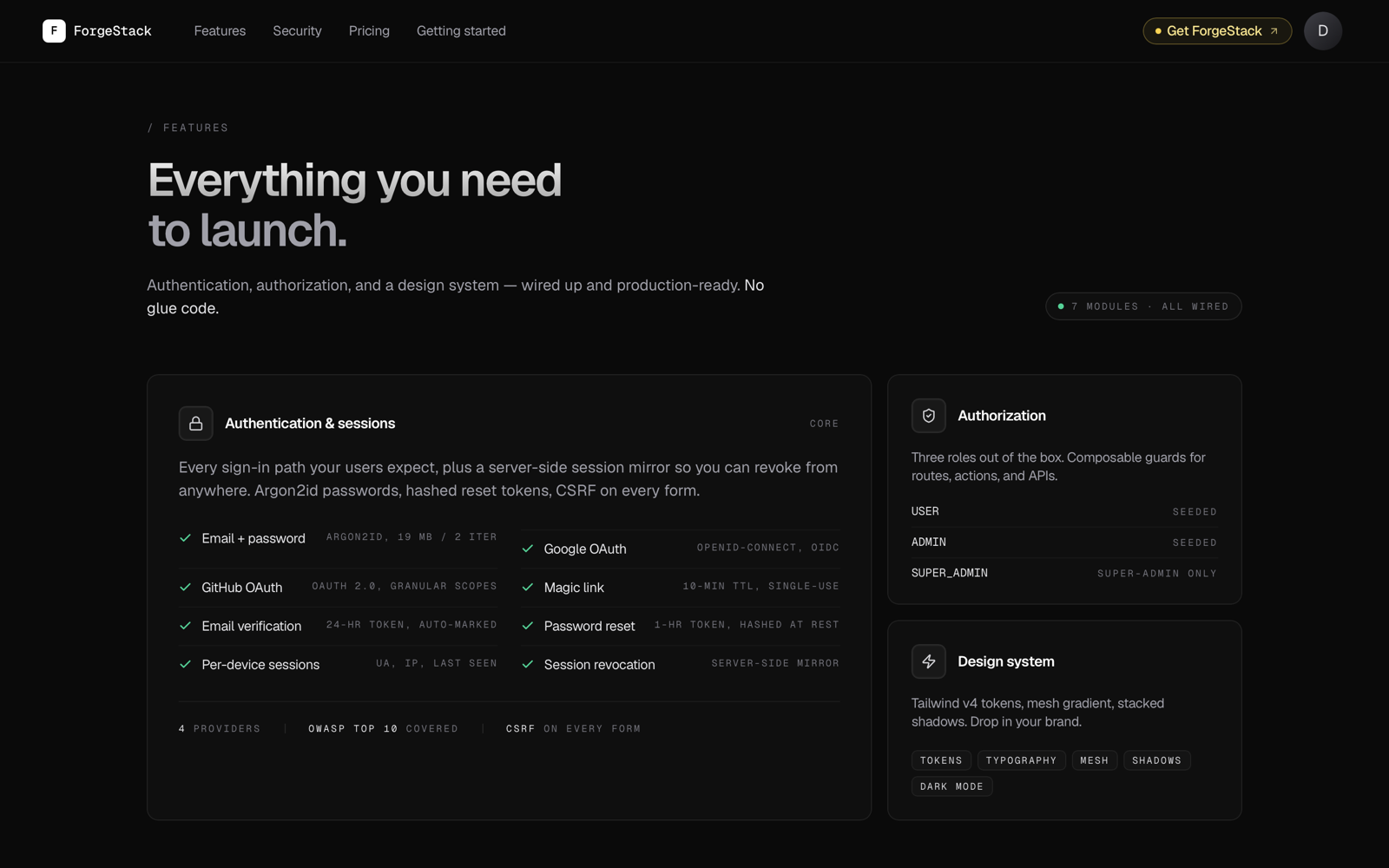Click the / FEATURES section label
This screenshot has height=868, width=1389.
point(188,128)
